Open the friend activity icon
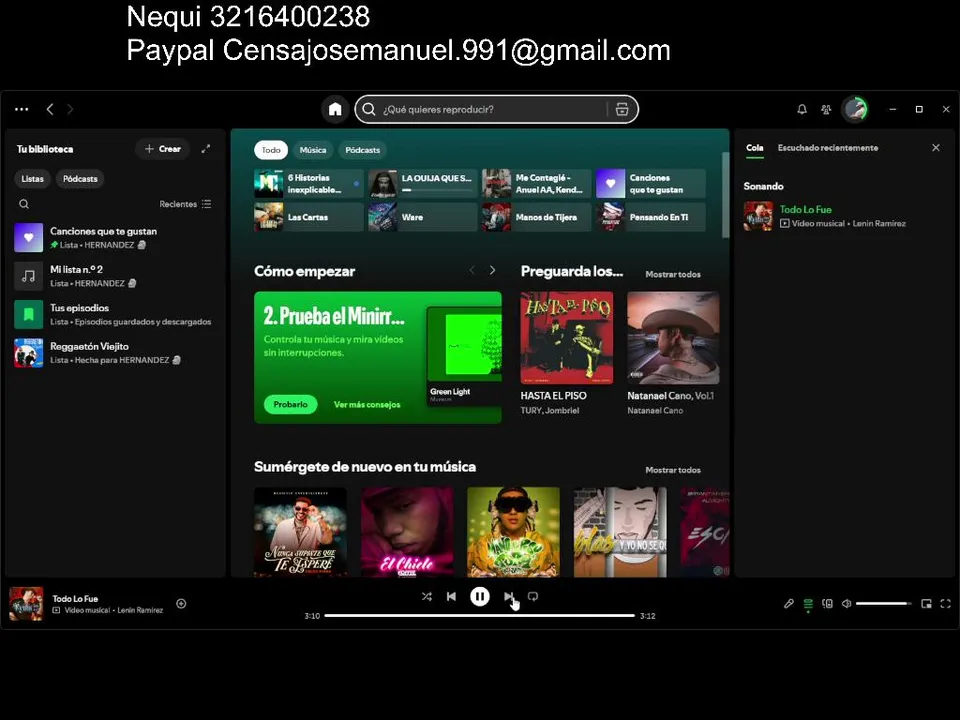 click(826, 110)
